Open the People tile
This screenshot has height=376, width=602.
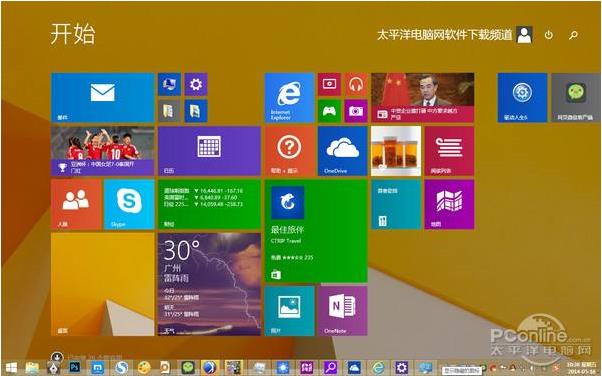click(x=76, y=204)
